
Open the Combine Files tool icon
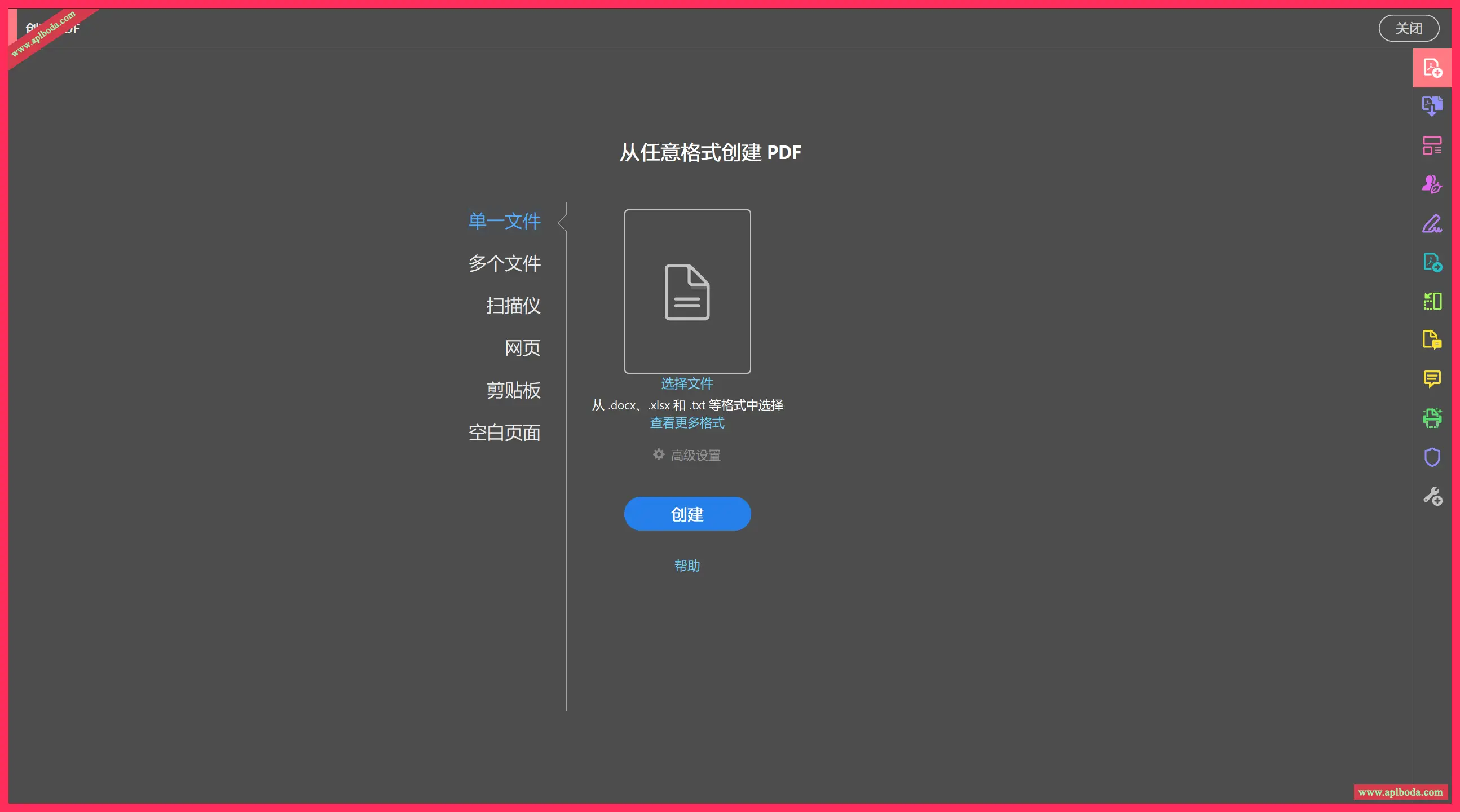1432,106
